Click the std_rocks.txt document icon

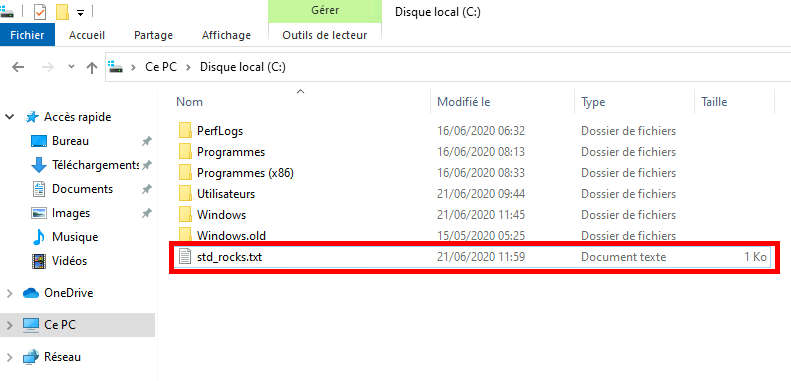[185, 257]
